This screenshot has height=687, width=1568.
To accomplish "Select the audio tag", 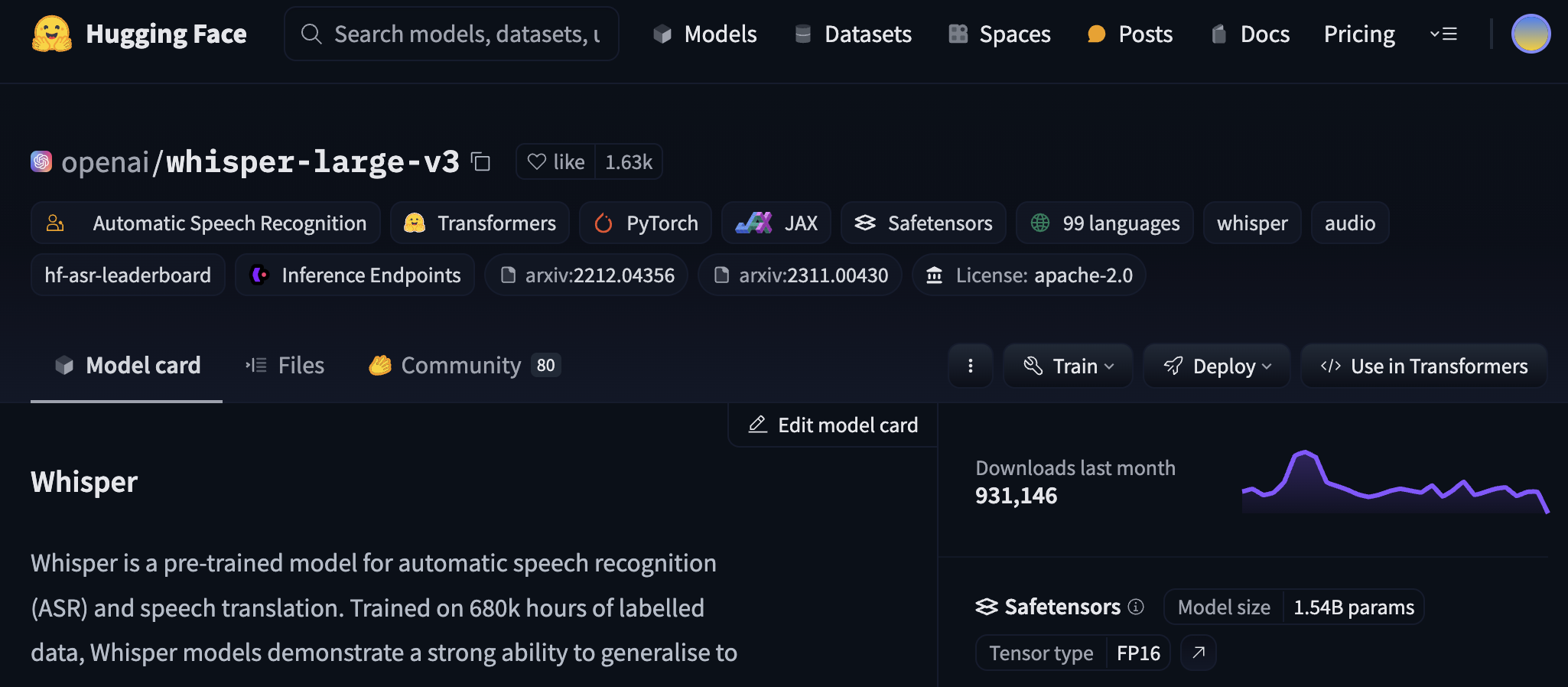I will coord(1350,223).
